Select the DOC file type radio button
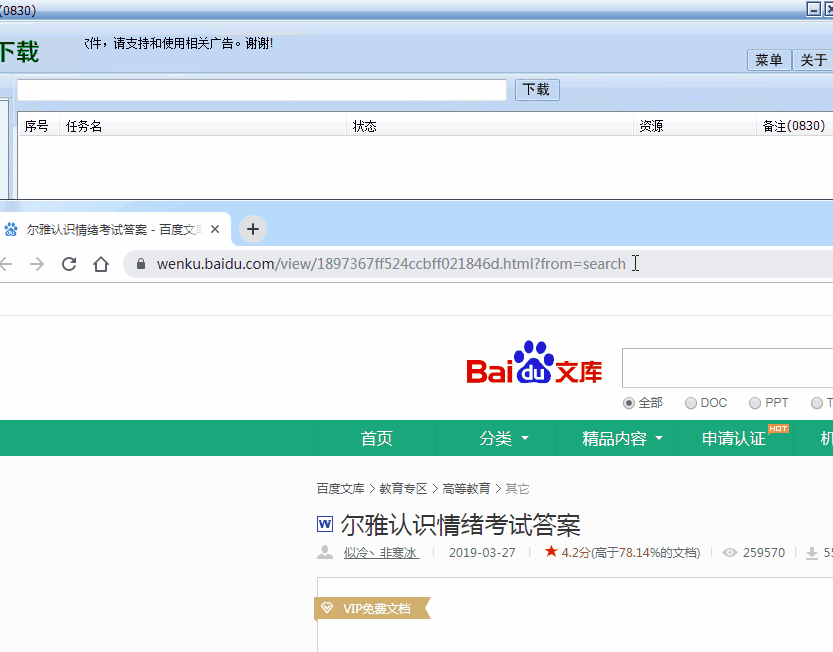Screen dimensions: 833x652 tap(690, 403)
